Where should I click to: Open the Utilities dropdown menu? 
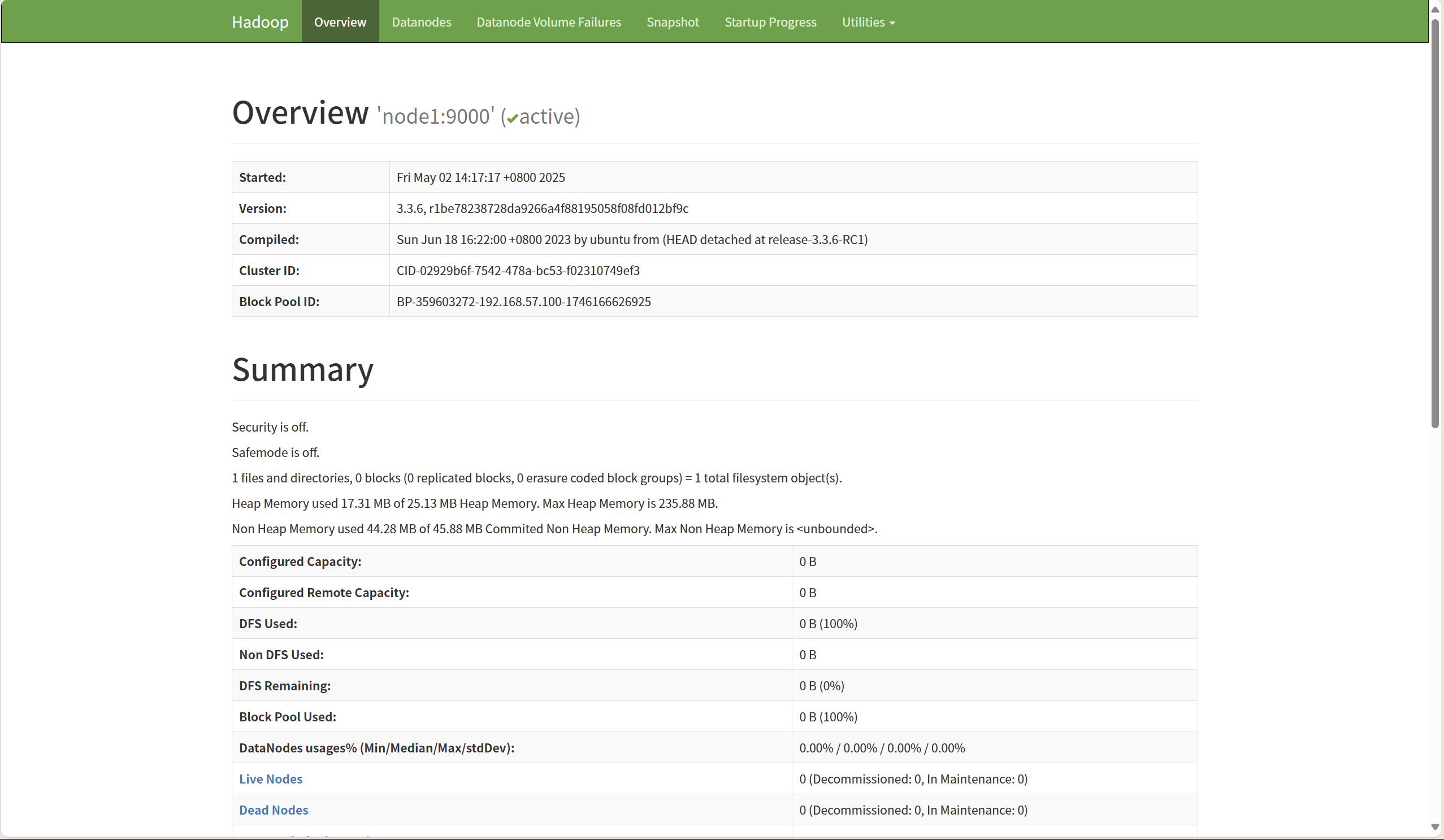point(868,22)
